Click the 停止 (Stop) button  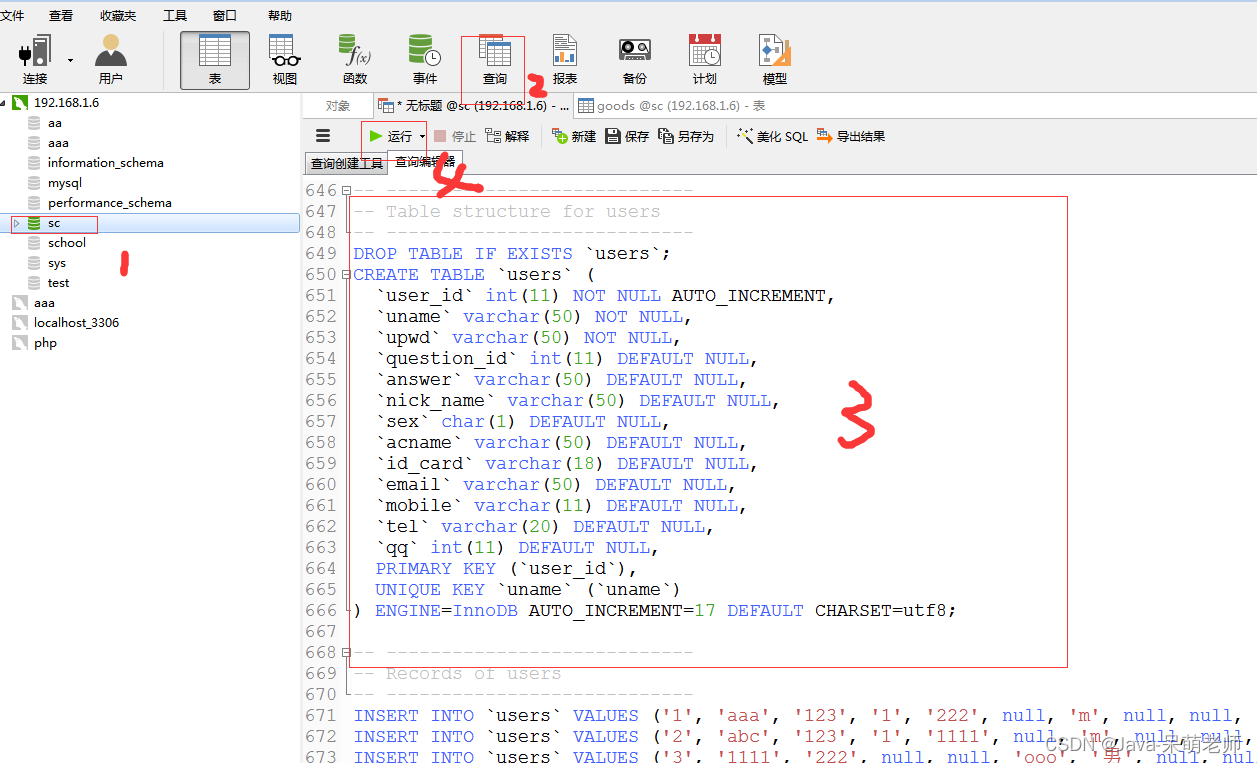point(455,136)
